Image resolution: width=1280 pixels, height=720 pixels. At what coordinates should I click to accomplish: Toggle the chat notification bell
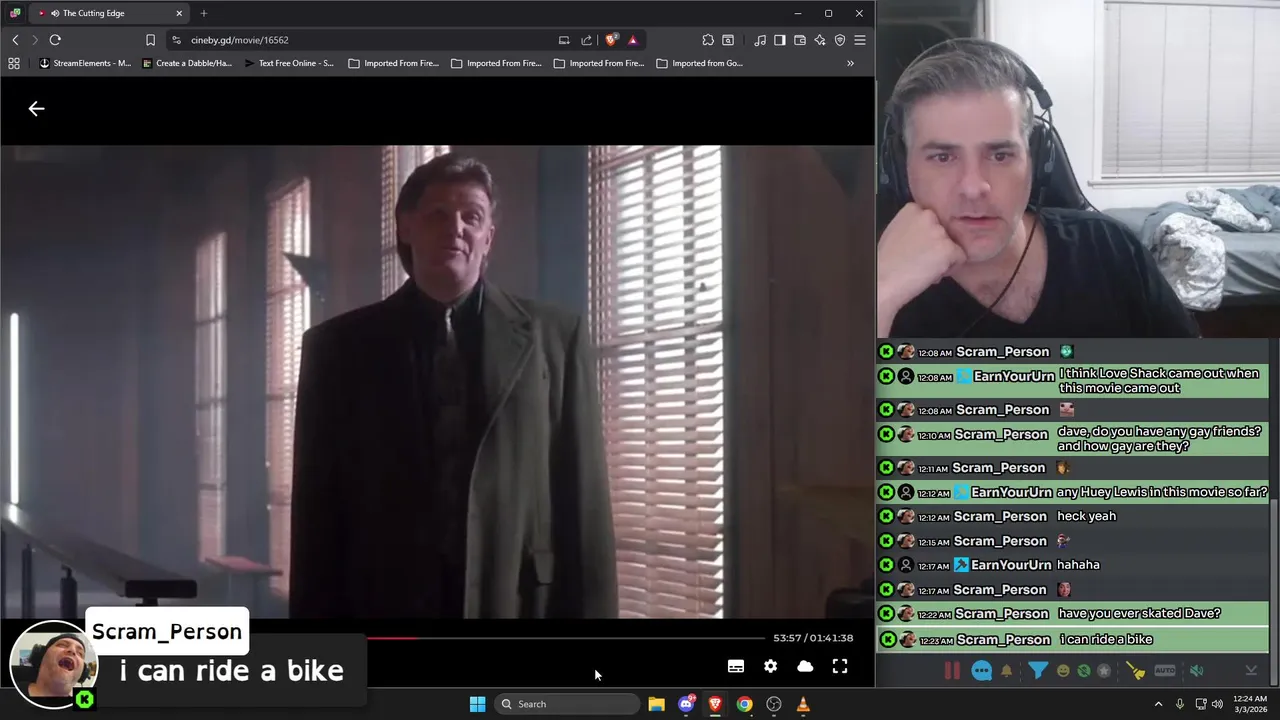point(1007,671)
